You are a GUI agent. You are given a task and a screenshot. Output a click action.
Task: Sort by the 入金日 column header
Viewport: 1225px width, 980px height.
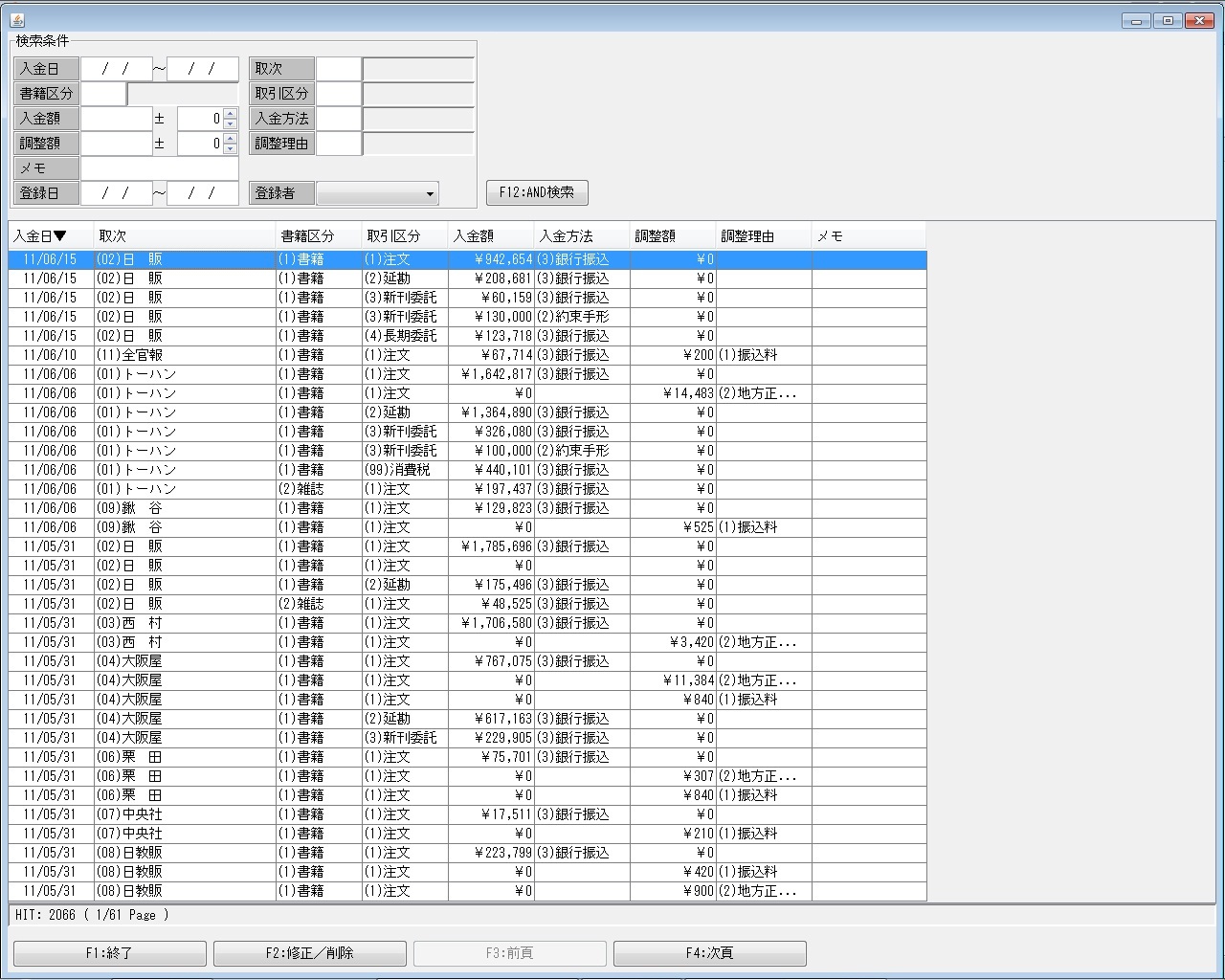[x=51, y=236]
